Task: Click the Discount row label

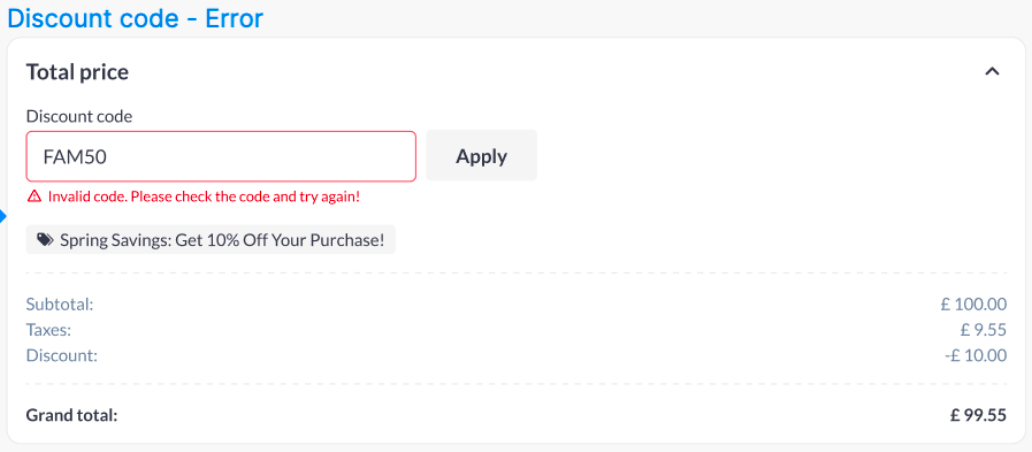Action: (61, 355)
